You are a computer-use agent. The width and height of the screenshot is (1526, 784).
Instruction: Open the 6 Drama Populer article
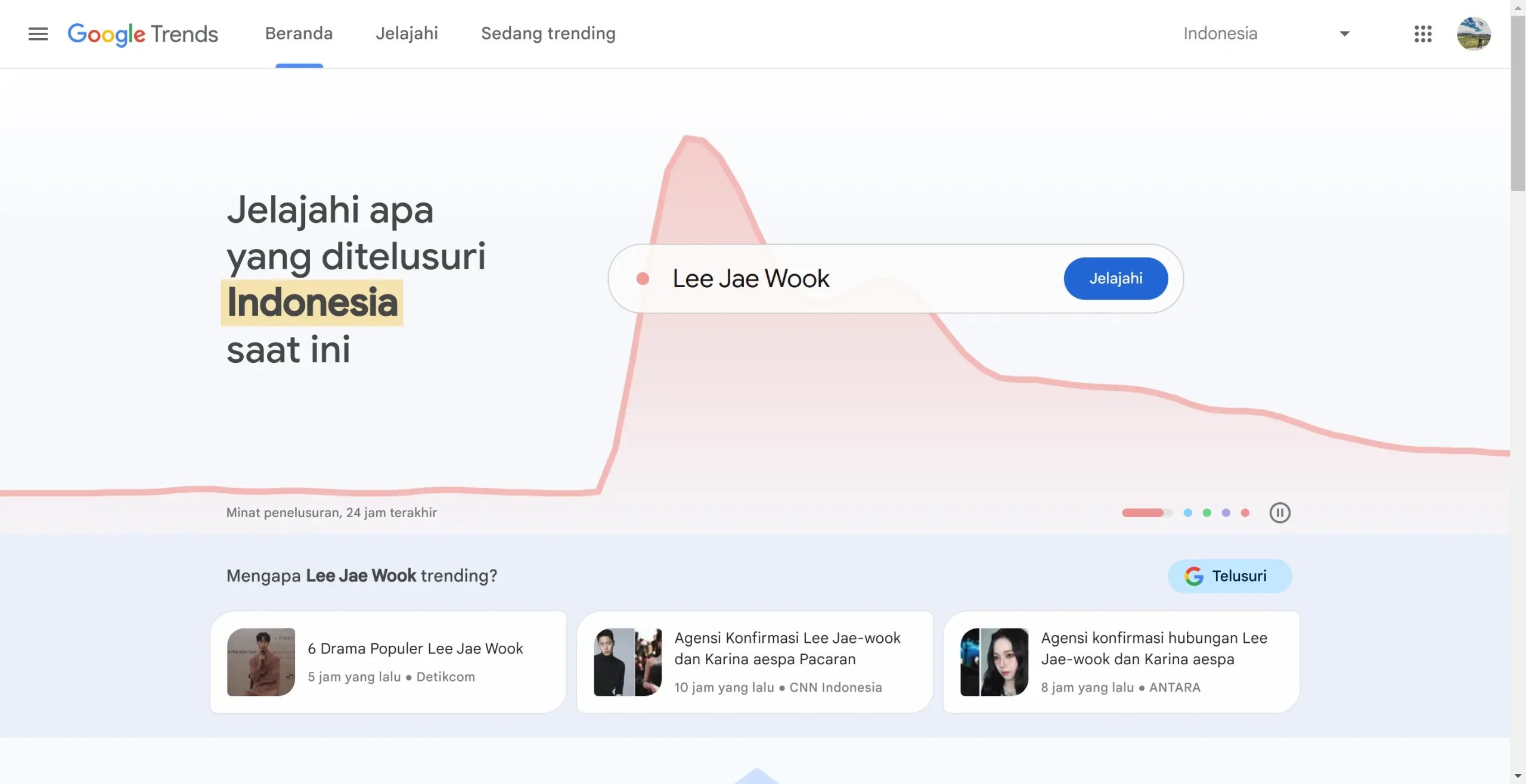click(x=388, y=662)
